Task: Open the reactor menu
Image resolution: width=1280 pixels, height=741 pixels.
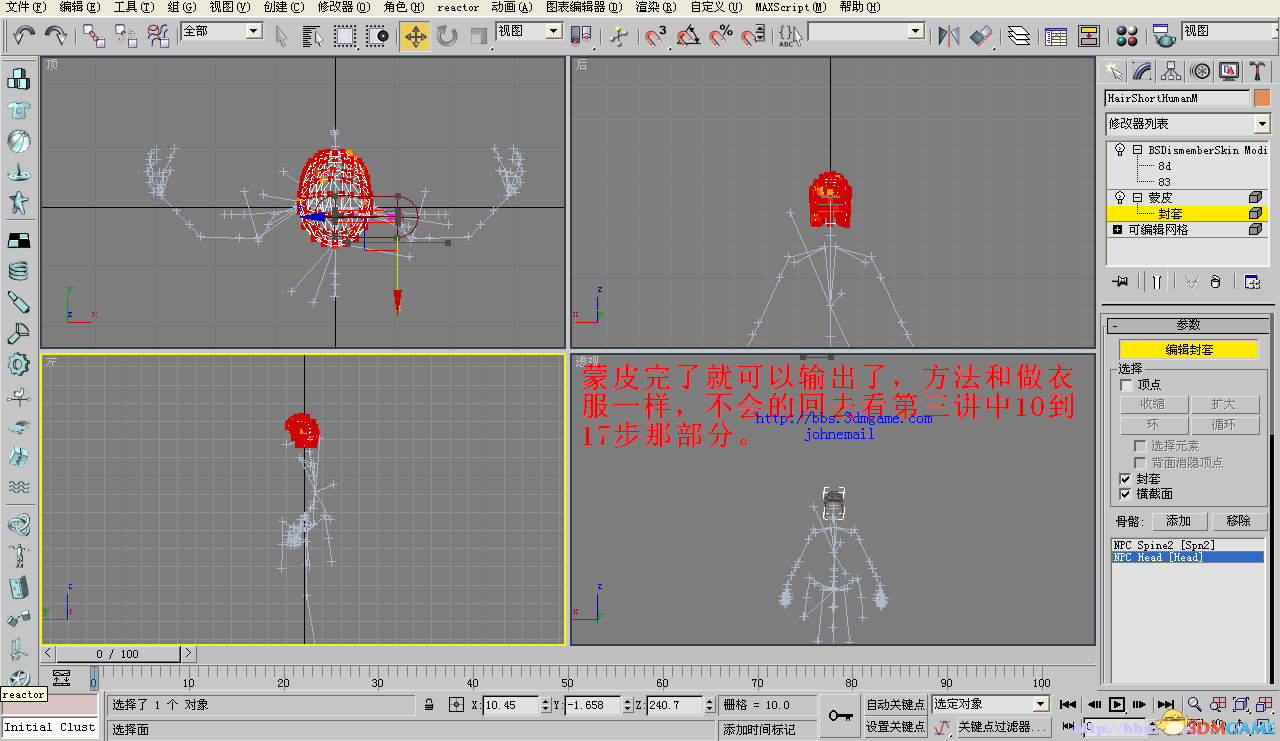Action: [458, 7]
